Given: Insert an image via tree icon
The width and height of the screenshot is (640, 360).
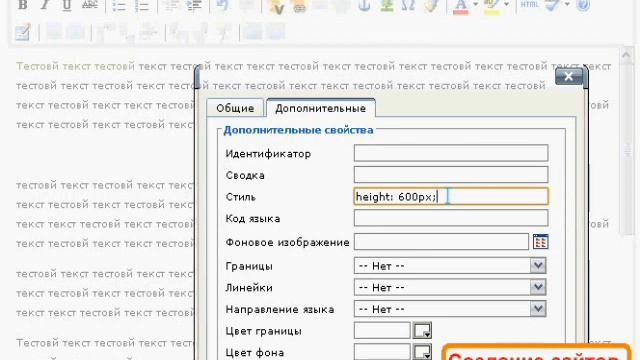Looking at the screenshot, I should click(387, 5).
